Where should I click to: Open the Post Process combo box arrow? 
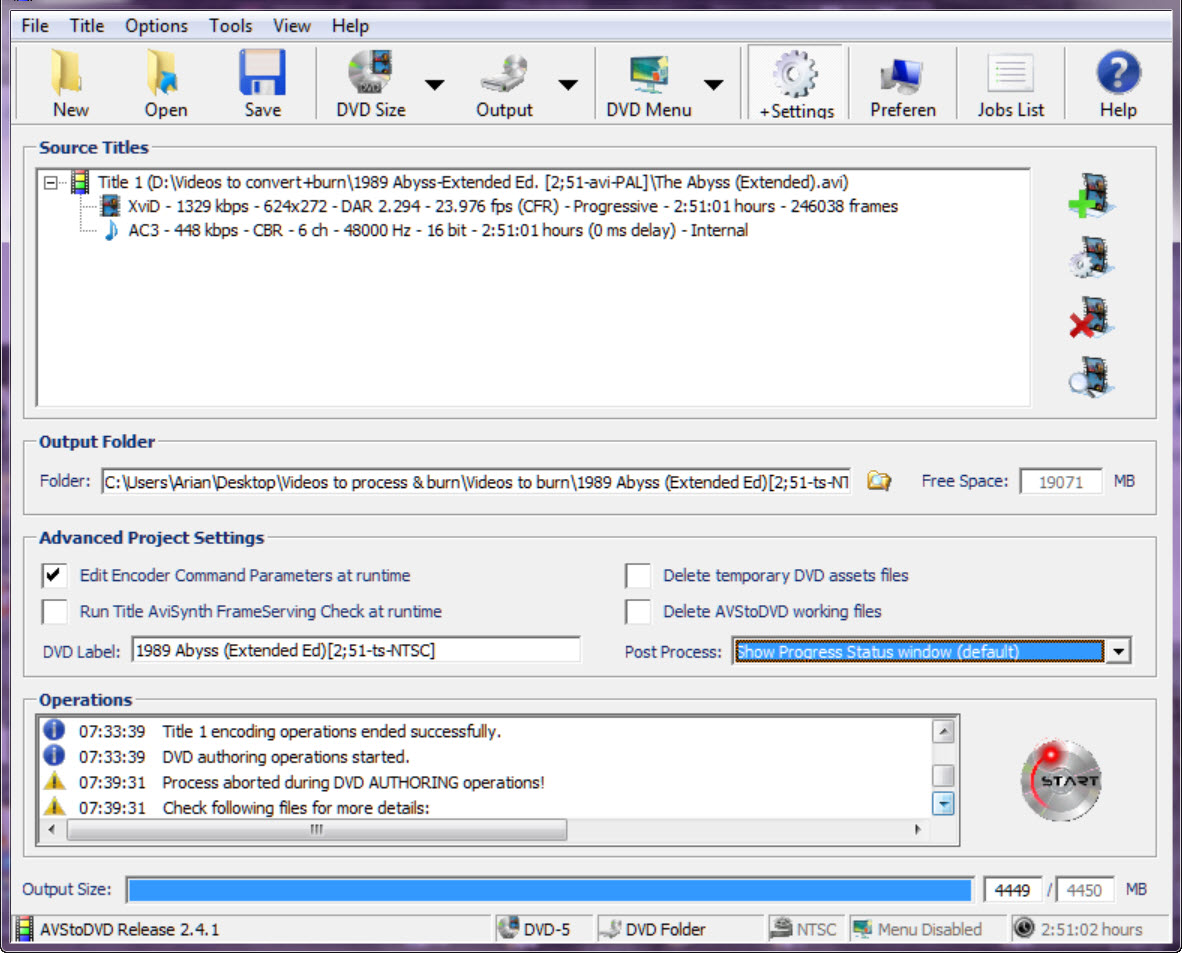[x=1119, y=651]
